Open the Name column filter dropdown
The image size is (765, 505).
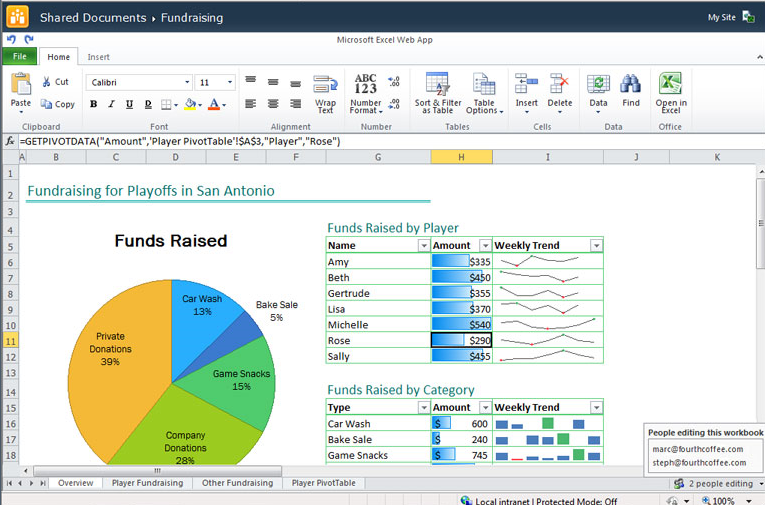[x=424, y=246]
